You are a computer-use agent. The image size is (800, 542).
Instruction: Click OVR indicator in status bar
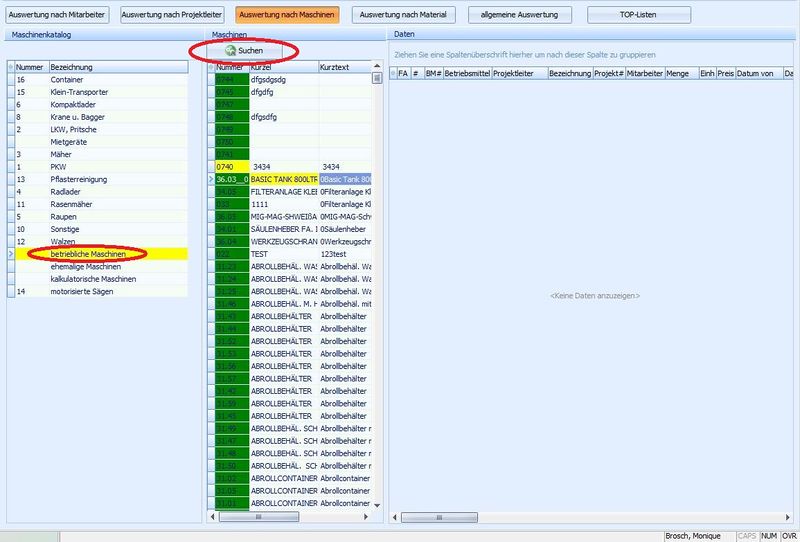789,536
